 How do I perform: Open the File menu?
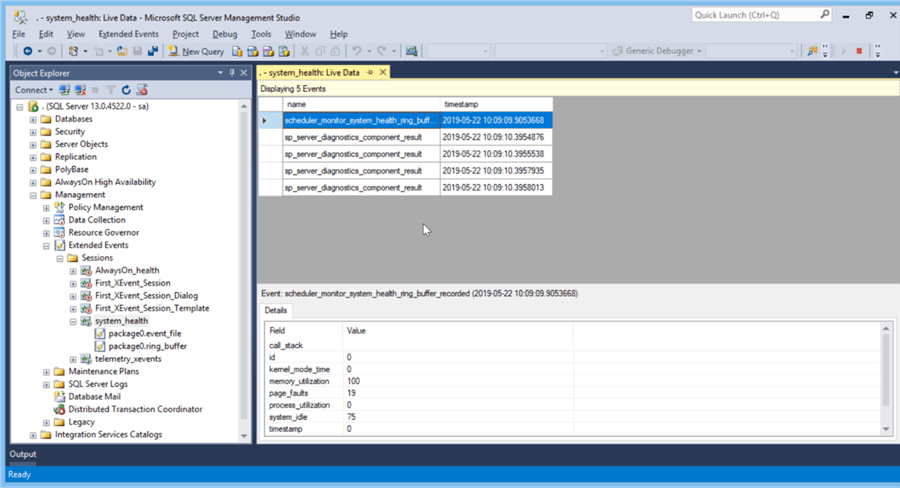click(18, 34)
